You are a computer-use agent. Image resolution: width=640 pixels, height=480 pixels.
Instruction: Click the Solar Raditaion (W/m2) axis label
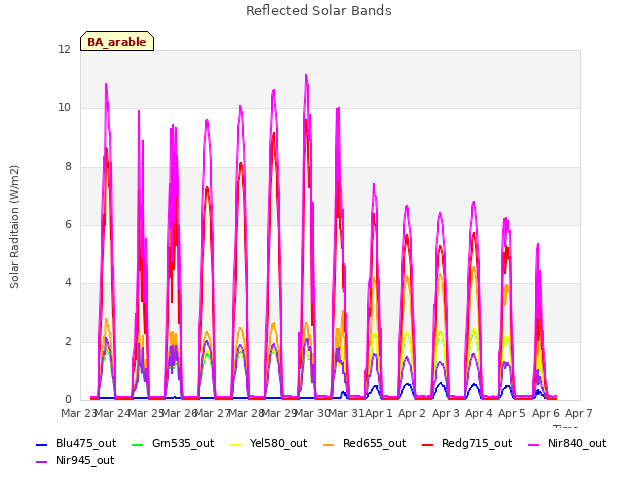point(14,227)
